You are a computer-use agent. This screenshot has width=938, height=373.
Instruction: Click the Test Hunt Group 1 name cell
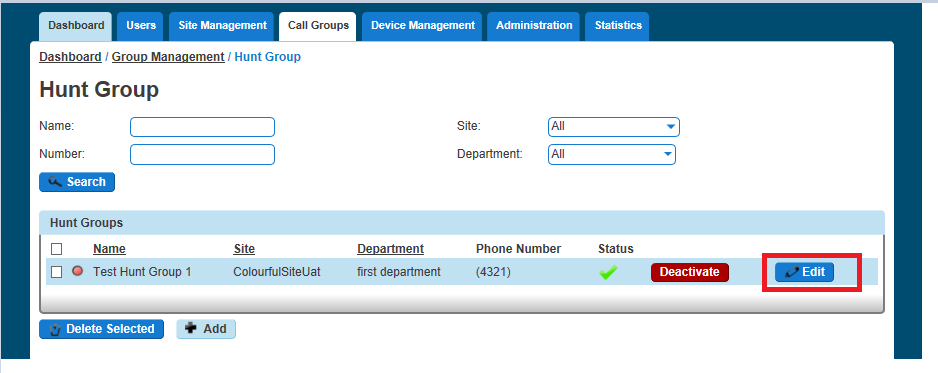pyautogui.click(x=142, y=272)
